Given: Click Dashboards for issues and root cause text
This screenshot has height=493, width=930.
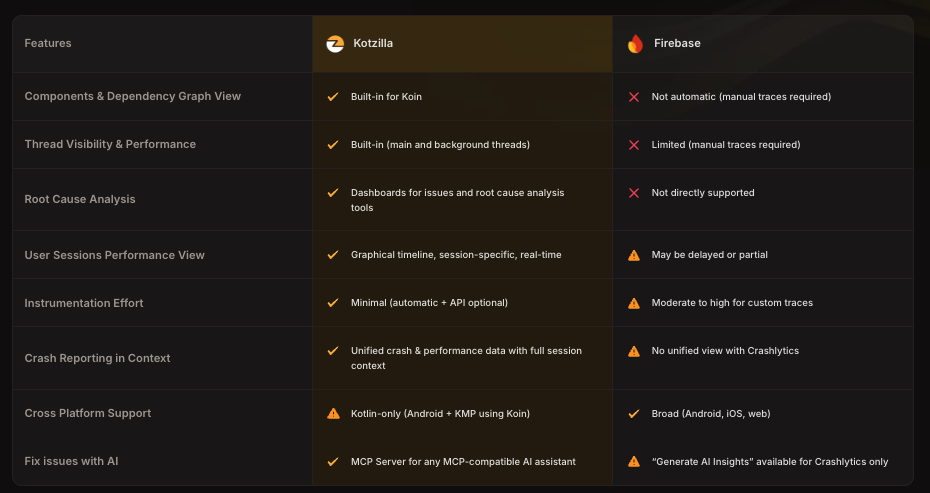Looking at the screenshot, I should click(457, 200).
